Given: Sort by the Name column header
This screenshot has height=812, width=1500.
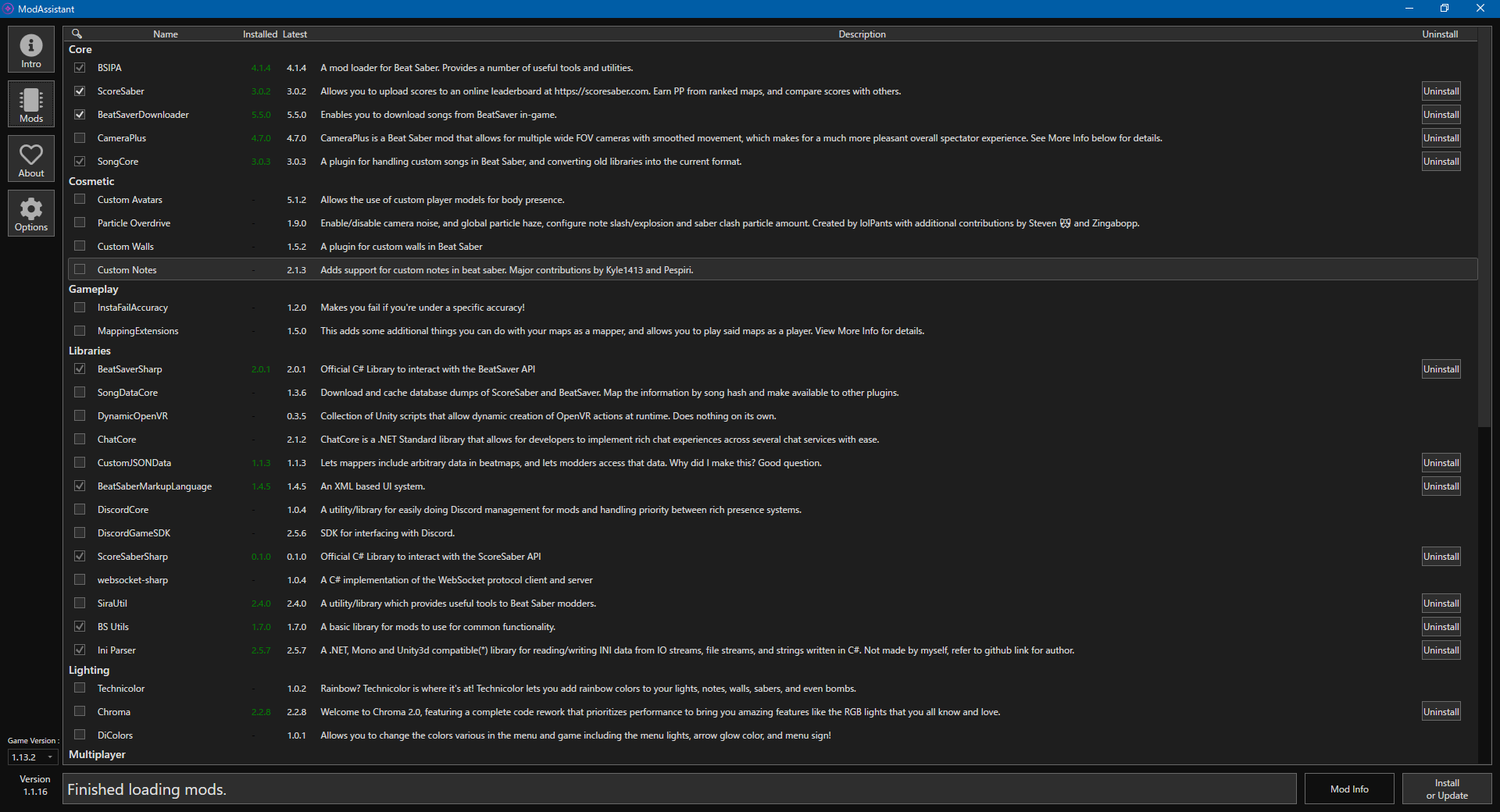Looking at the screenshot, I should pos(166,34).
